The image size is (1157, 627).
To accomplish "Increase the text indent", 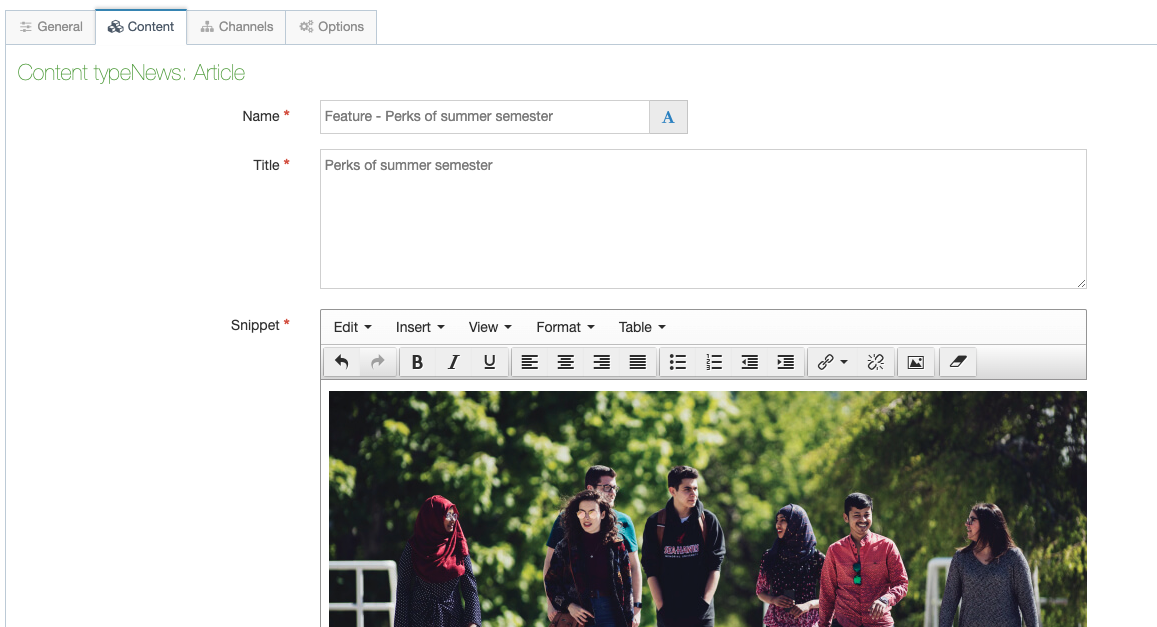I will [785, 362].
